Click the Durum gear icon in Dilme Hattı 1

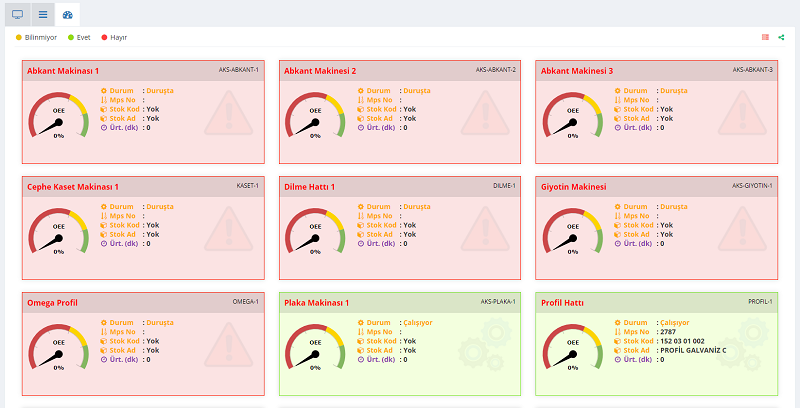coord(361,206)
